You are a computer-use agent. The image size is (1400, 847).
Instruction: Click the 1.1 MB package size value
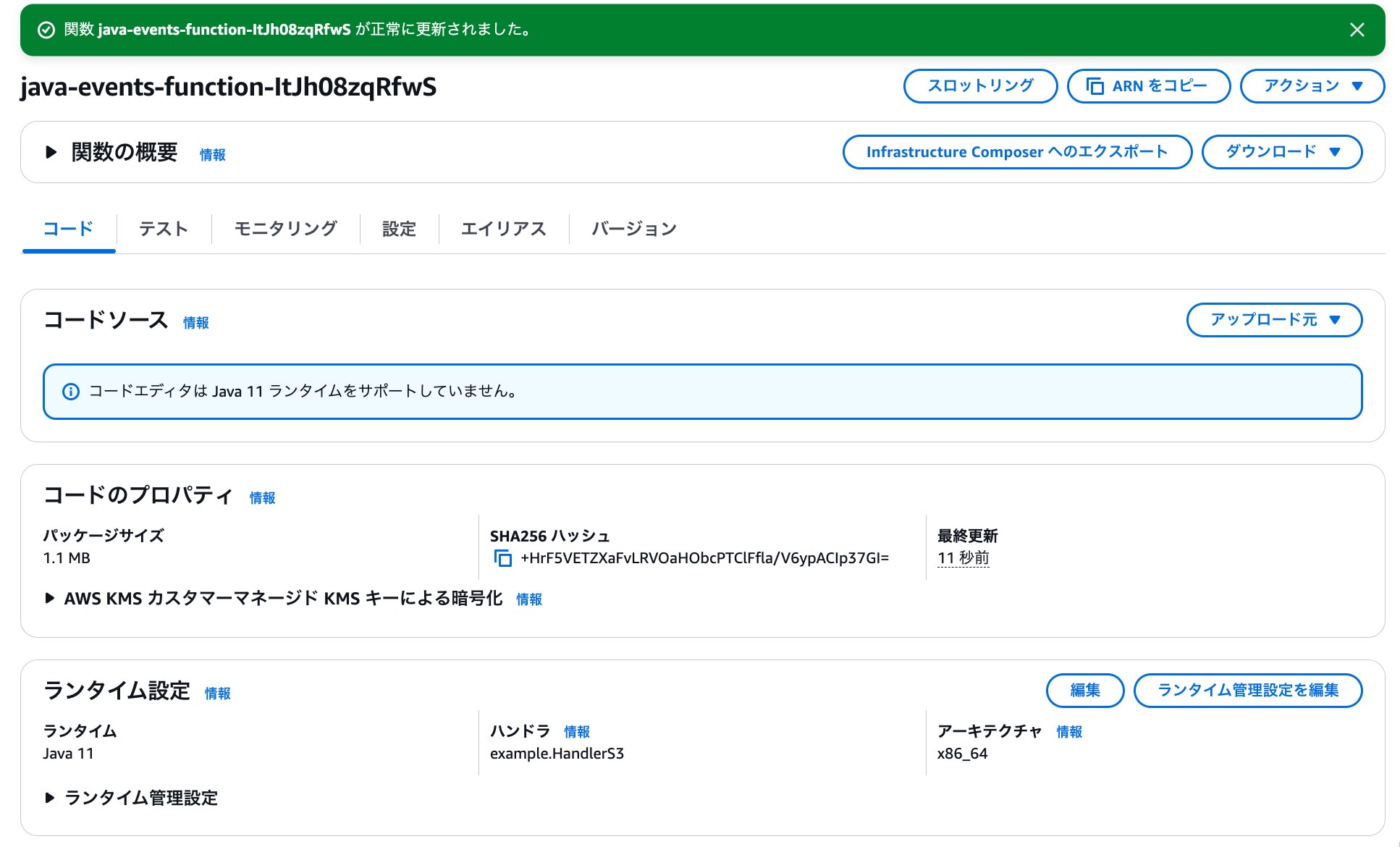coord(67,558)
